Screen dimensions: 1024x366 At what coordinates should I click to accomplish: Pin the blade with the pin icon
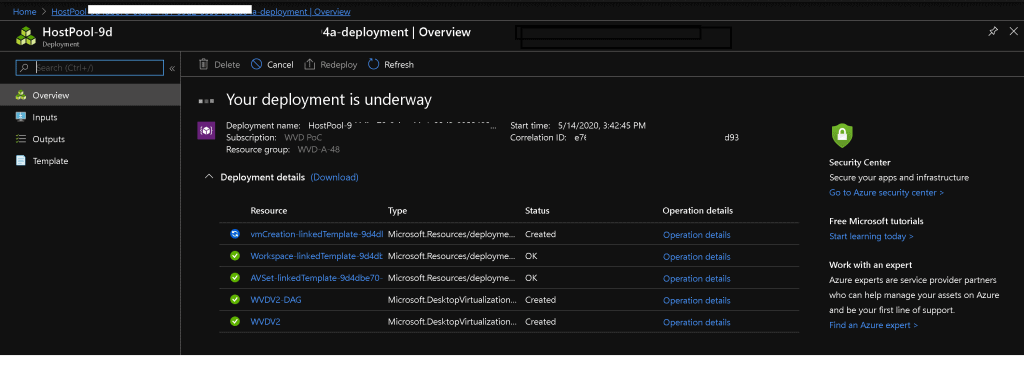pyautogui.click(x=993, y=31)
